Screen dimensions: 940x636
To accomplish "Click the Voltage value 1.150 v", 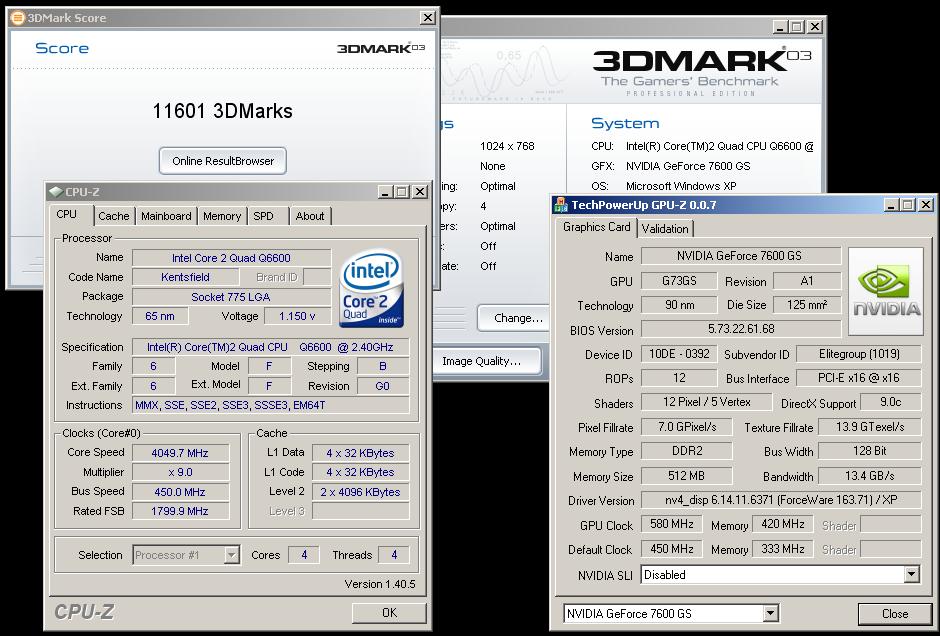I will coord(297,316).
